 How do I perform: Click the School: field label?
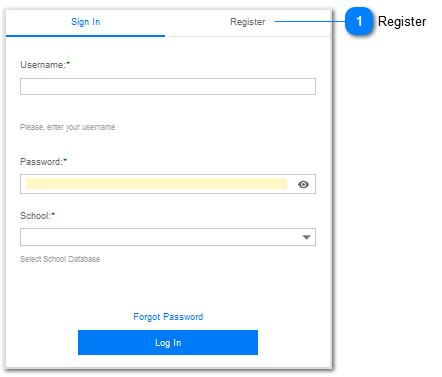coord(35,216)
